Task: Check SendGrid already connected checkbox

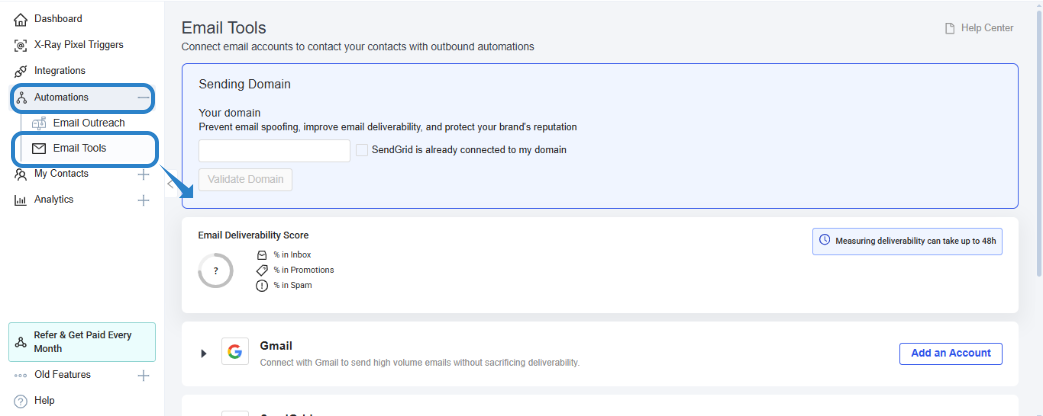Action: [x=362, y=150]
